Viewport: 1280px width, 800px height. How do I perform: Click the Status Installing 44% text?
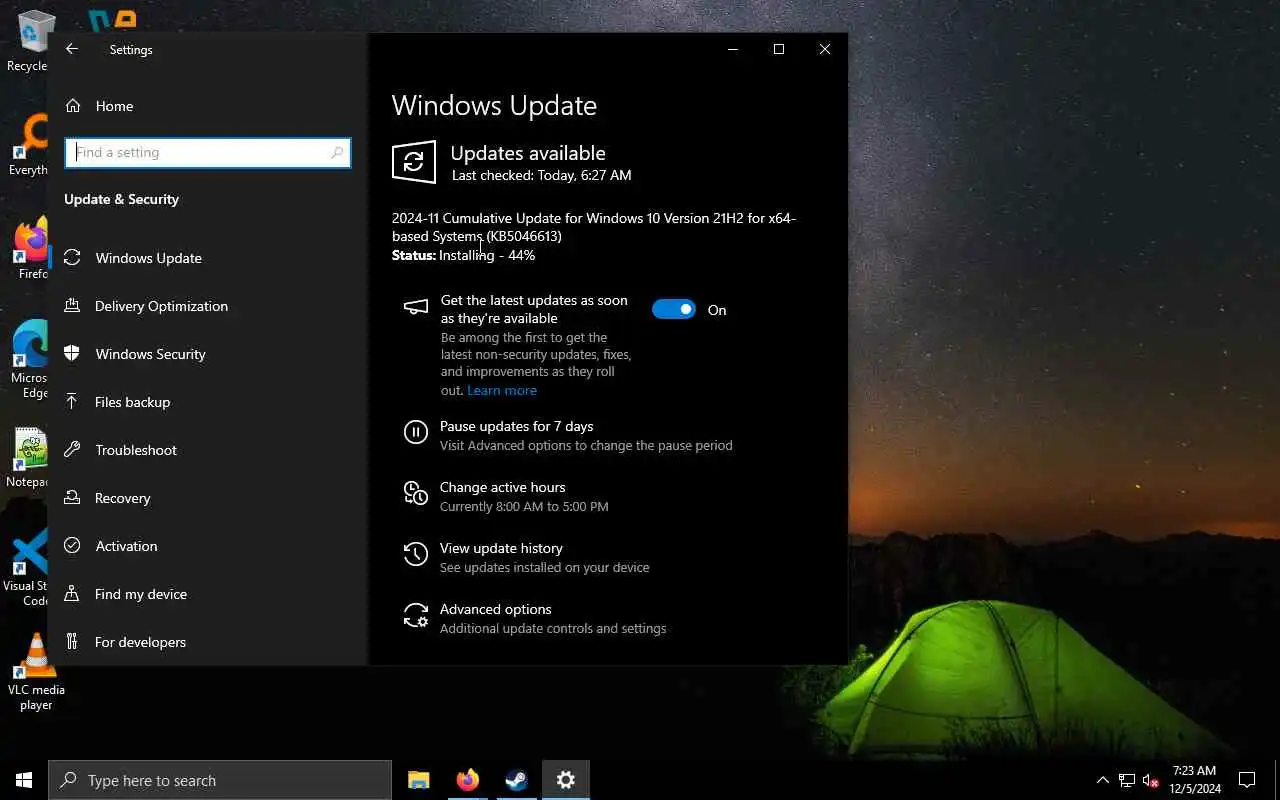463,255
